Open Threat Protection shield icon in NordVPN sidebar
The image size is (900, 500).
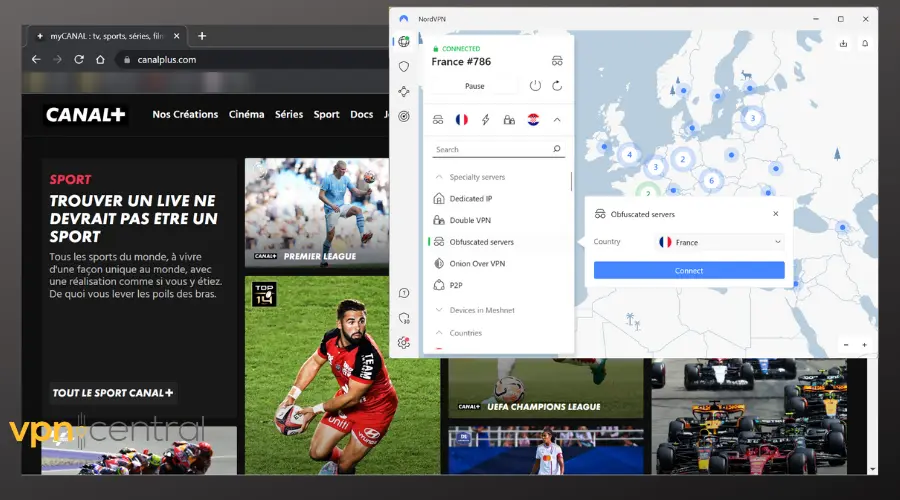coord(404,67)
